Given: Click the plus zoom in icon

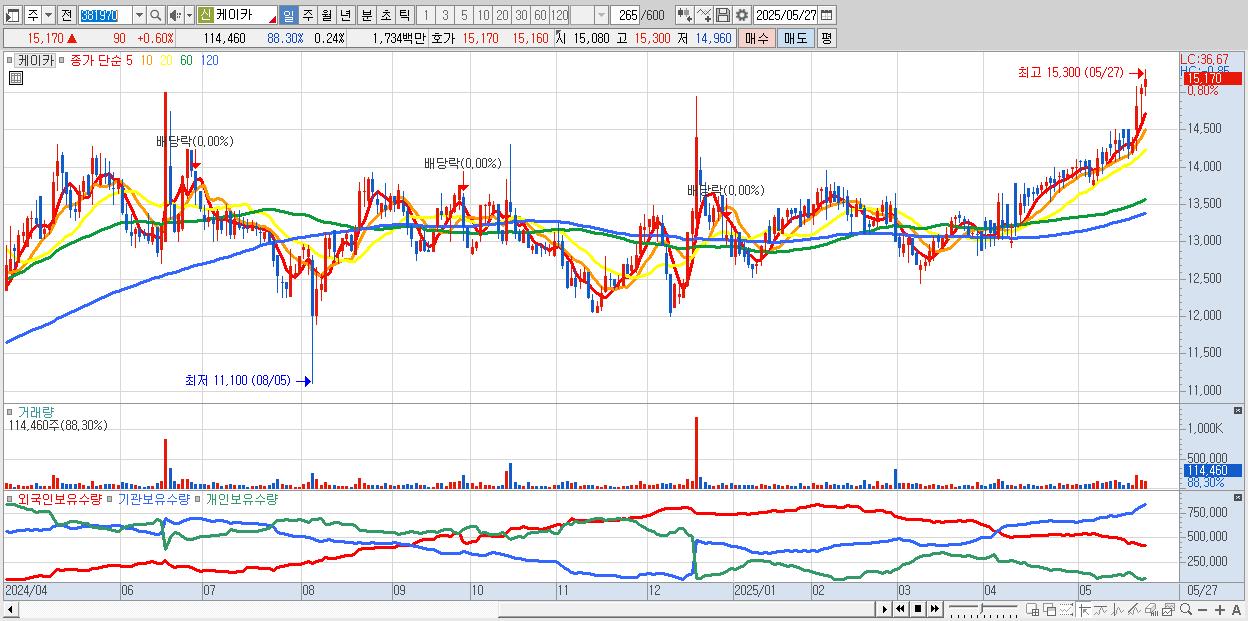Looking at the screenshot, I should (1220, 609).
